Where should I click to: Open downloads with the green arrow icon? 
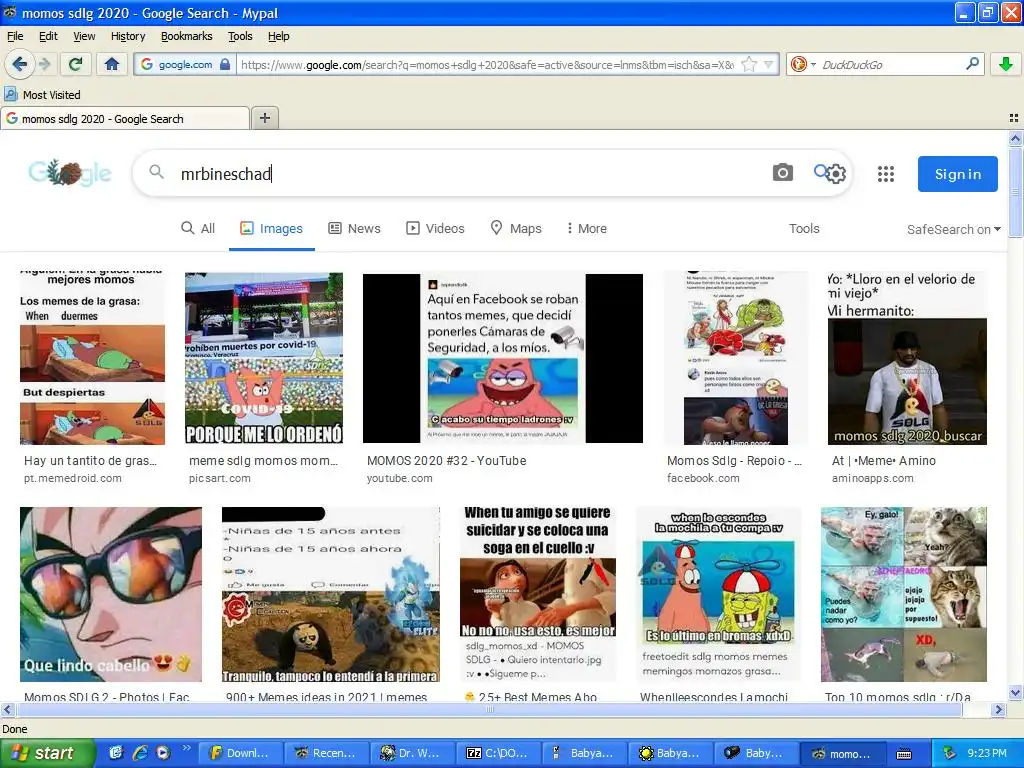[x=1006, y=64]
